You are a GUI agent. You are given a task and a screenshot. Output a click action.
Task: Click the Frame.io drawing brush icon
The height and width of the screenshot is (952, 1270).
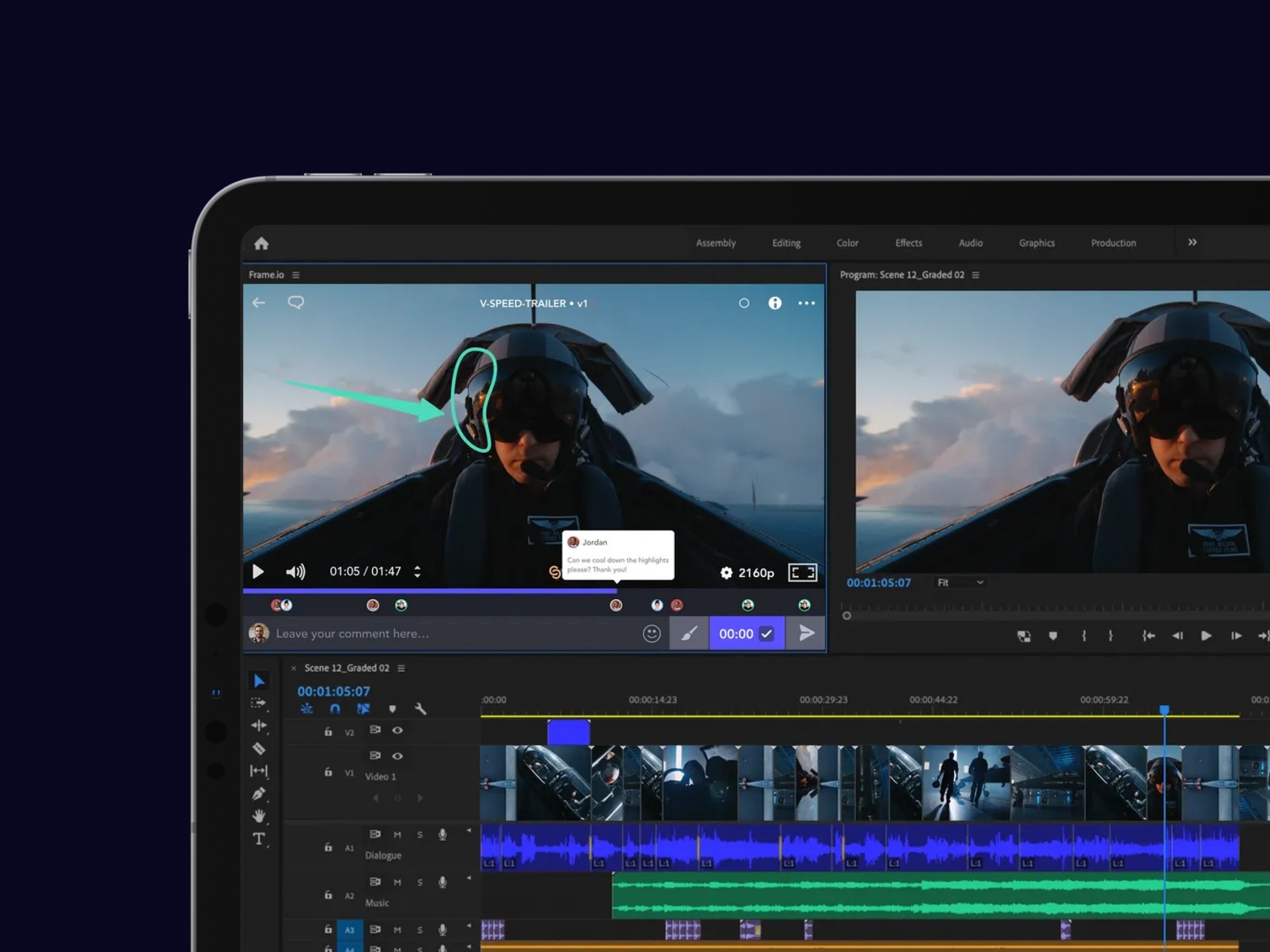(689, 634)
